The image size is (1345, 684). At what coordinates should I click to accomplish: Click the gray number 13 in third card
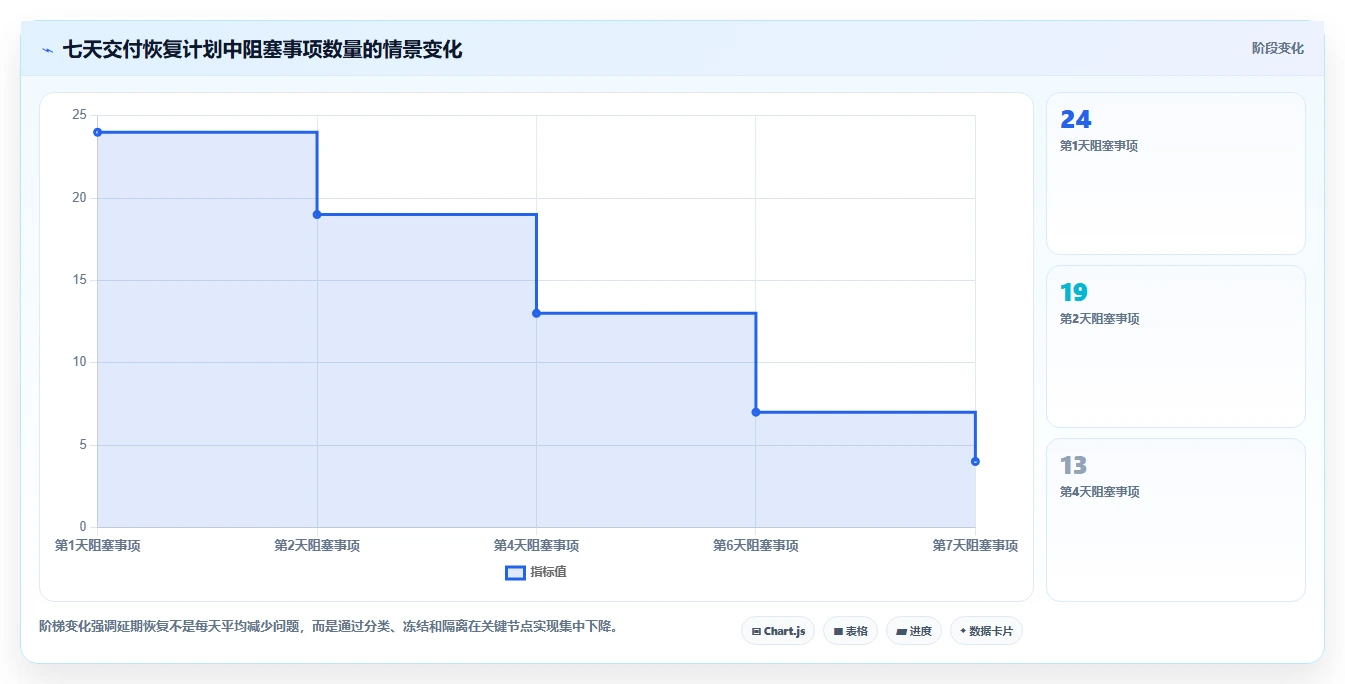(1074, 466)
